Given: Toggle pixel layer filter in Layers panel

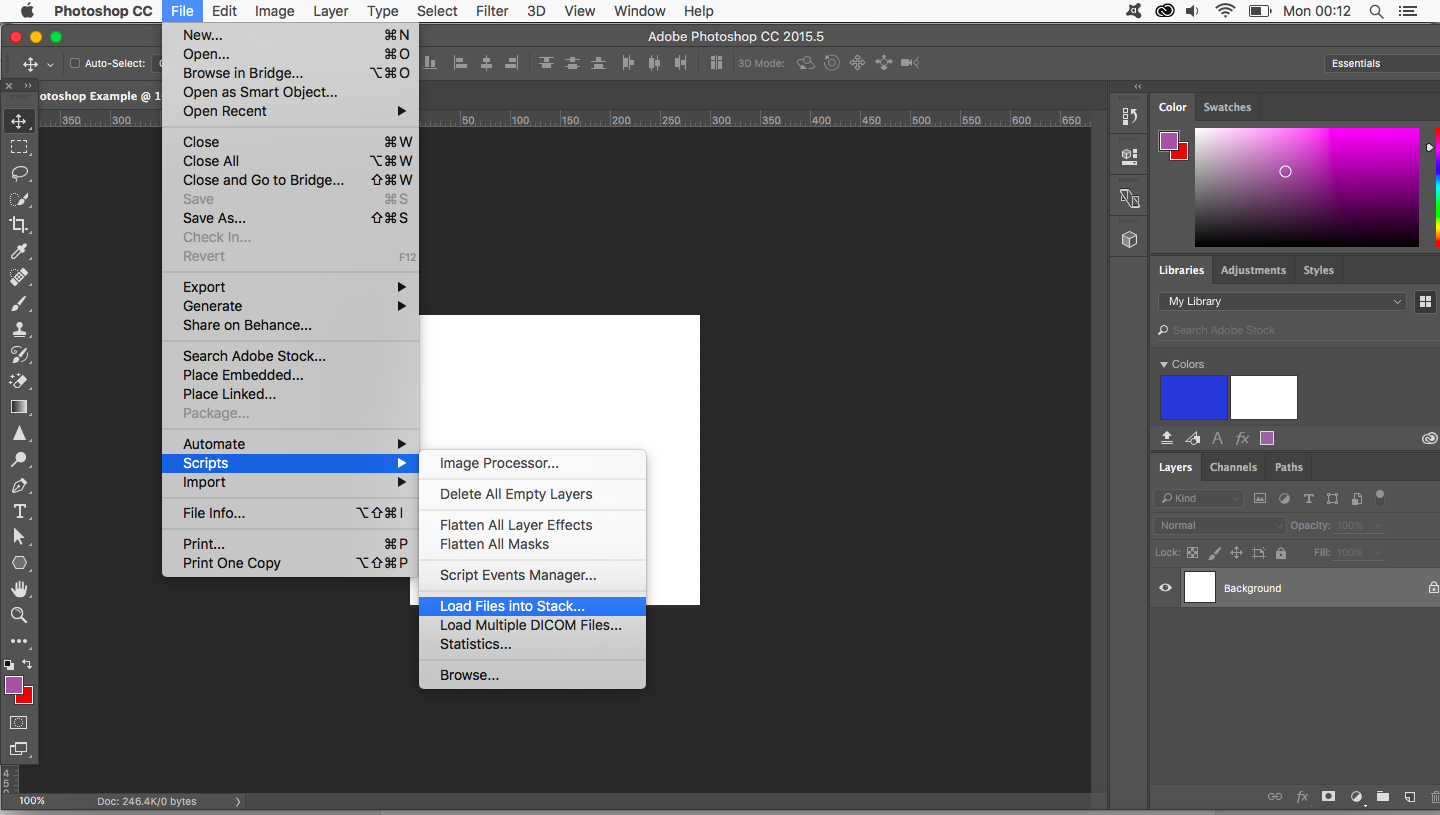Looking at the screenshot, I should [1260, 498].
